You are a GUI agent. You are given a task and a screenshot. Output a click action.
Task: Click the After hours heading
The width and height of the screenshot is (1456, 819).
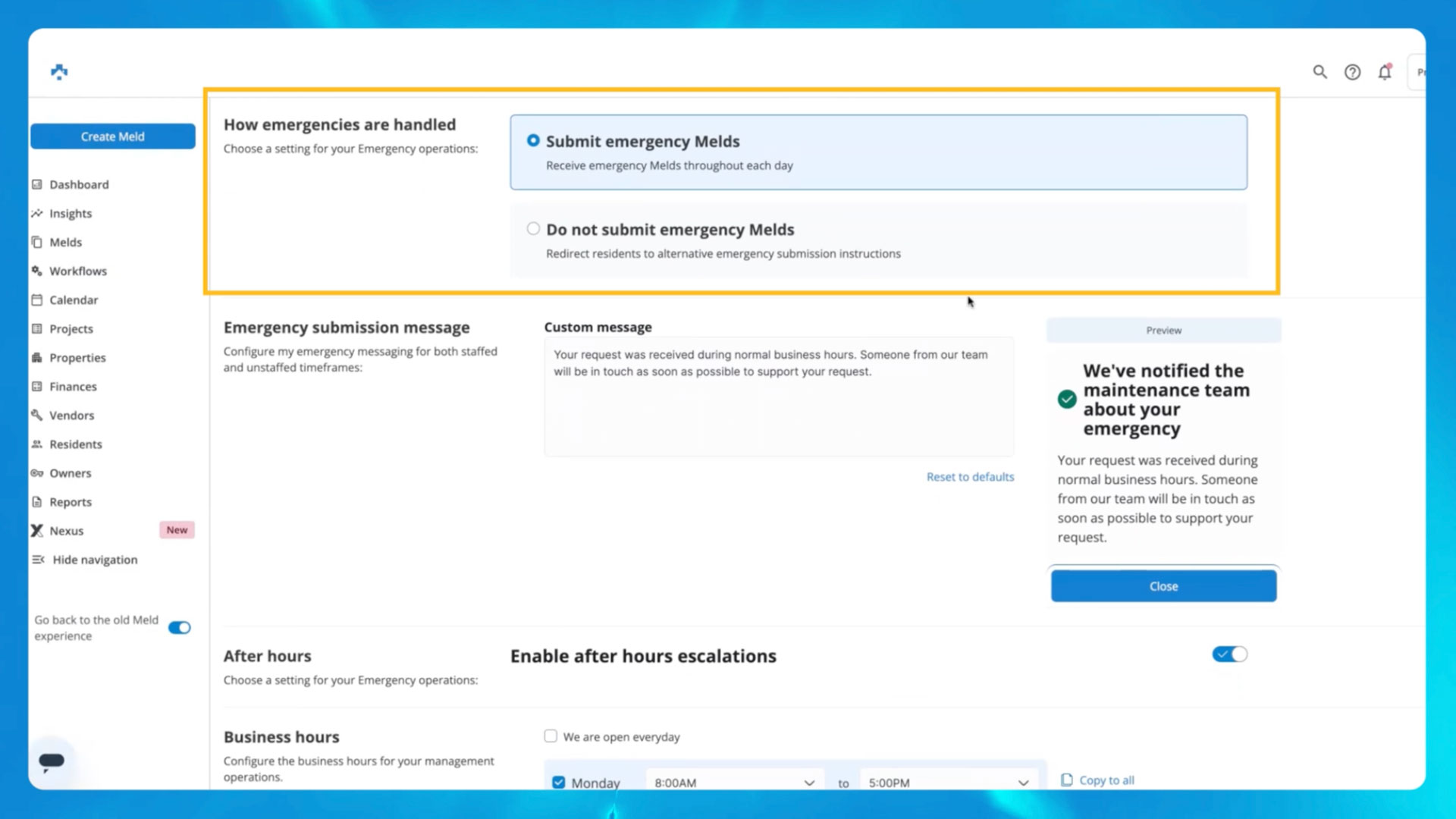[267, 655]
